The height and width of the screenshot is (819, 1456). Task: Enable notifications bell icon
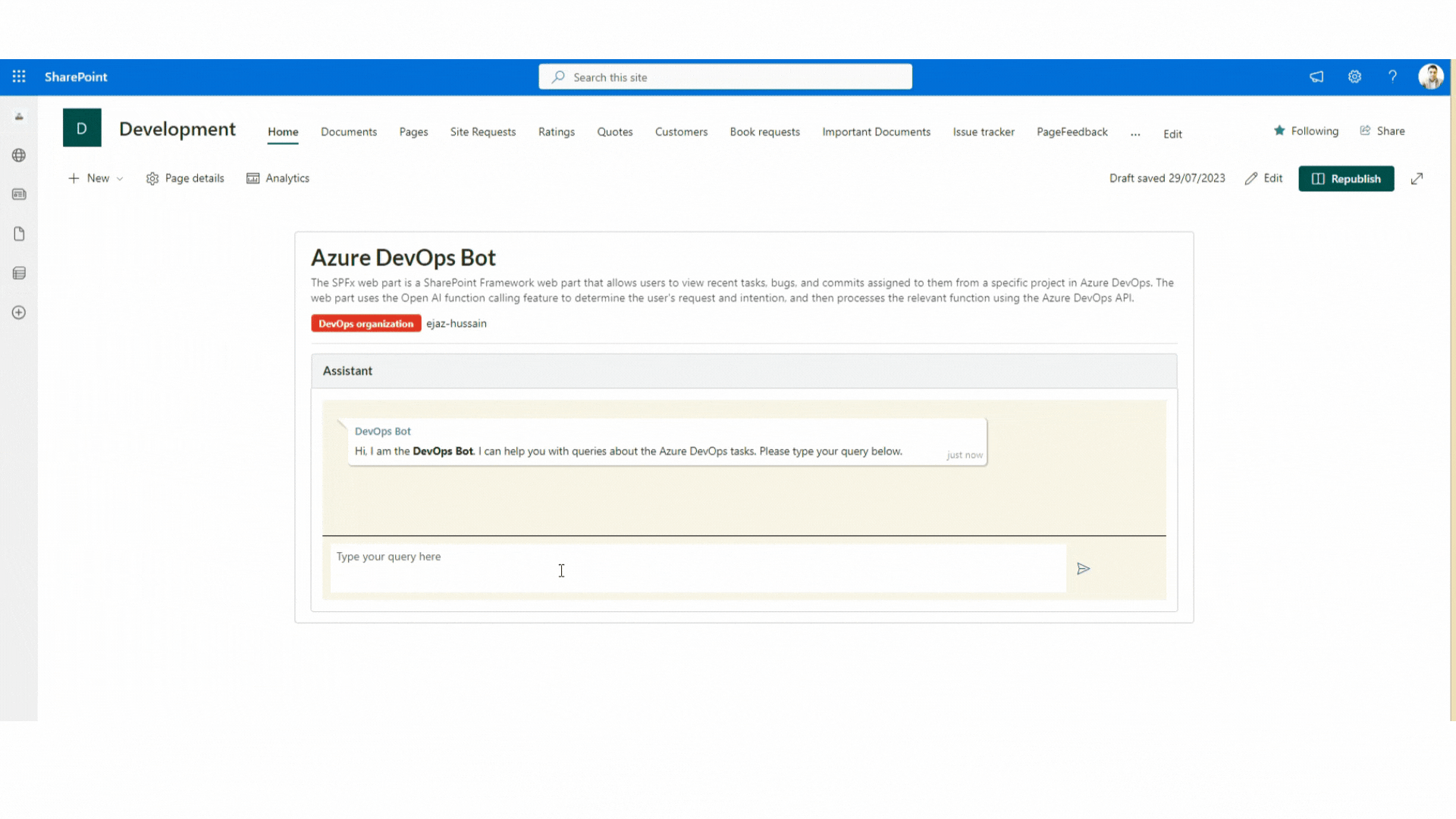tap(1316, 77)
